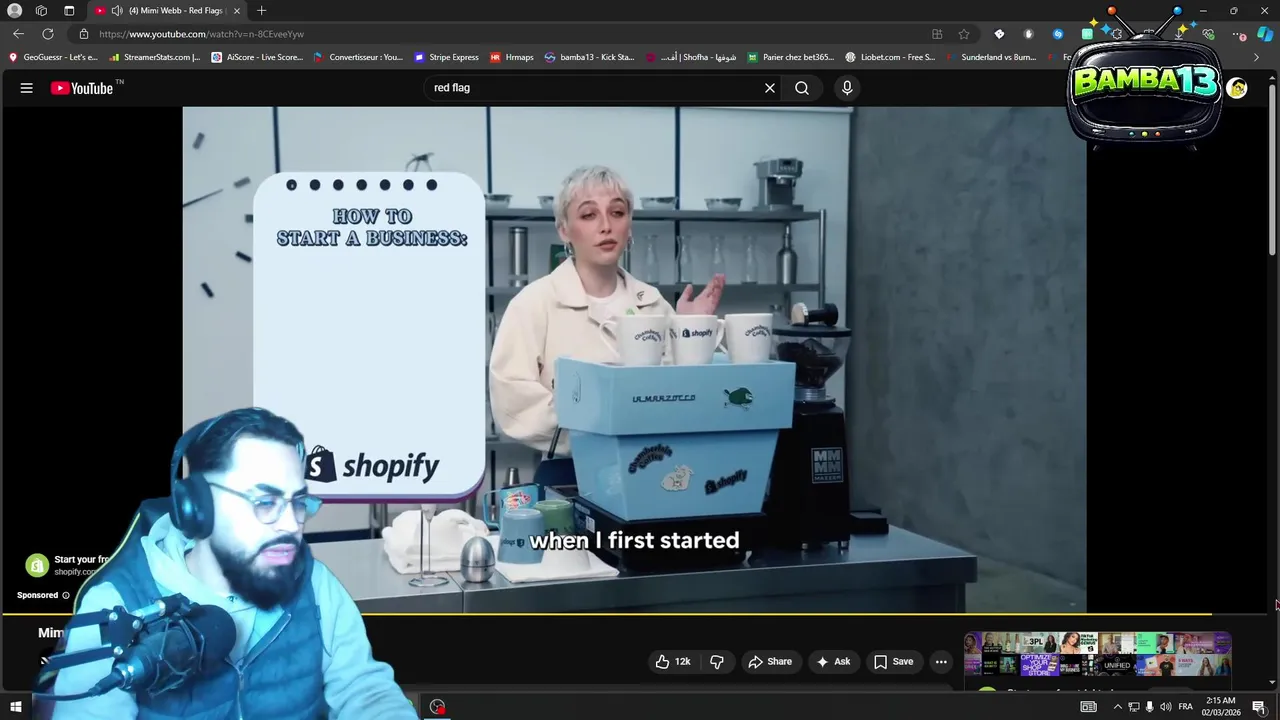
Task: Open the taskbar volume control
Action: point(1166,707)
